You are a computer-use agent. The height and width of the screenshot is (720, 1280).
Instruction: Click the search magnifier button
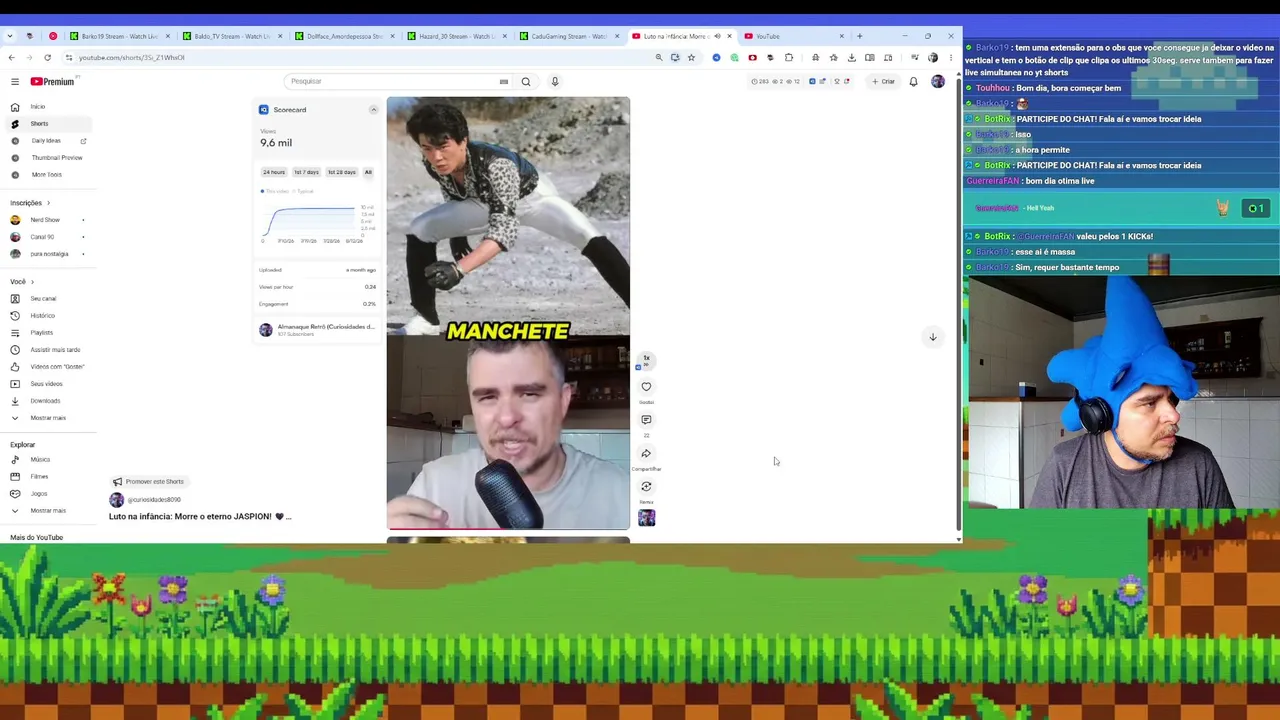526,81
